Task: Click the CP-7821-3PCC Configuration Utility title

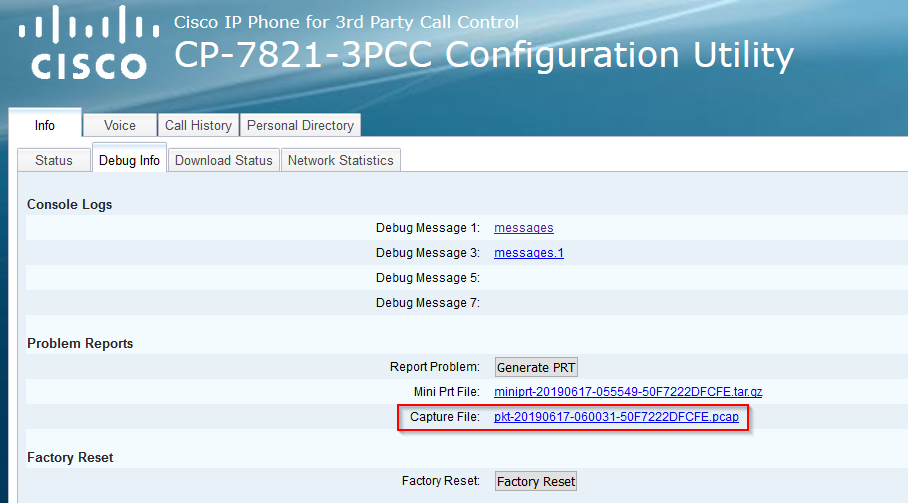Action: (x=484, y=56)
